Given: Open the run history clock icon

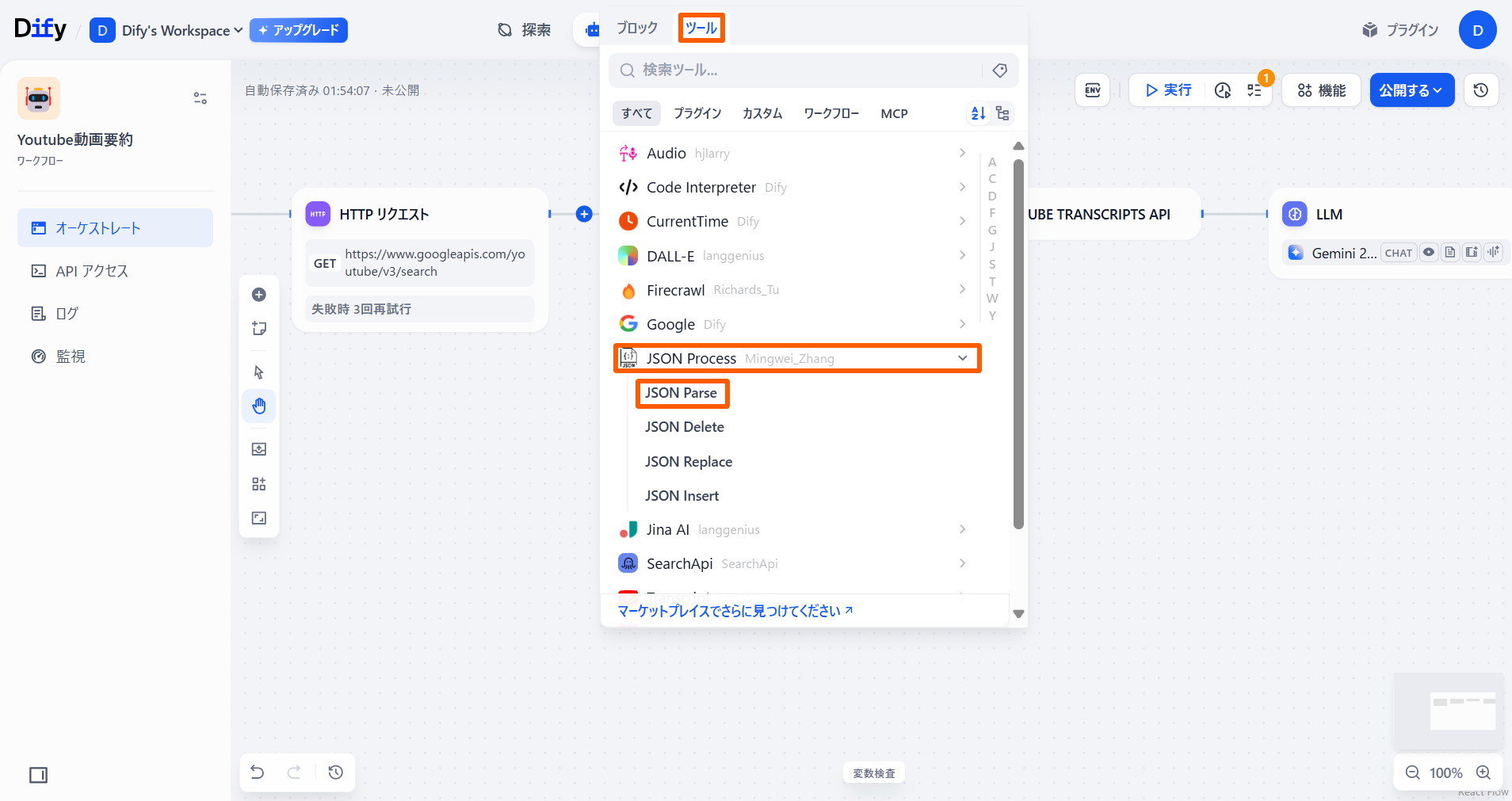Looking at the screenshot, I should point(1222,90).
